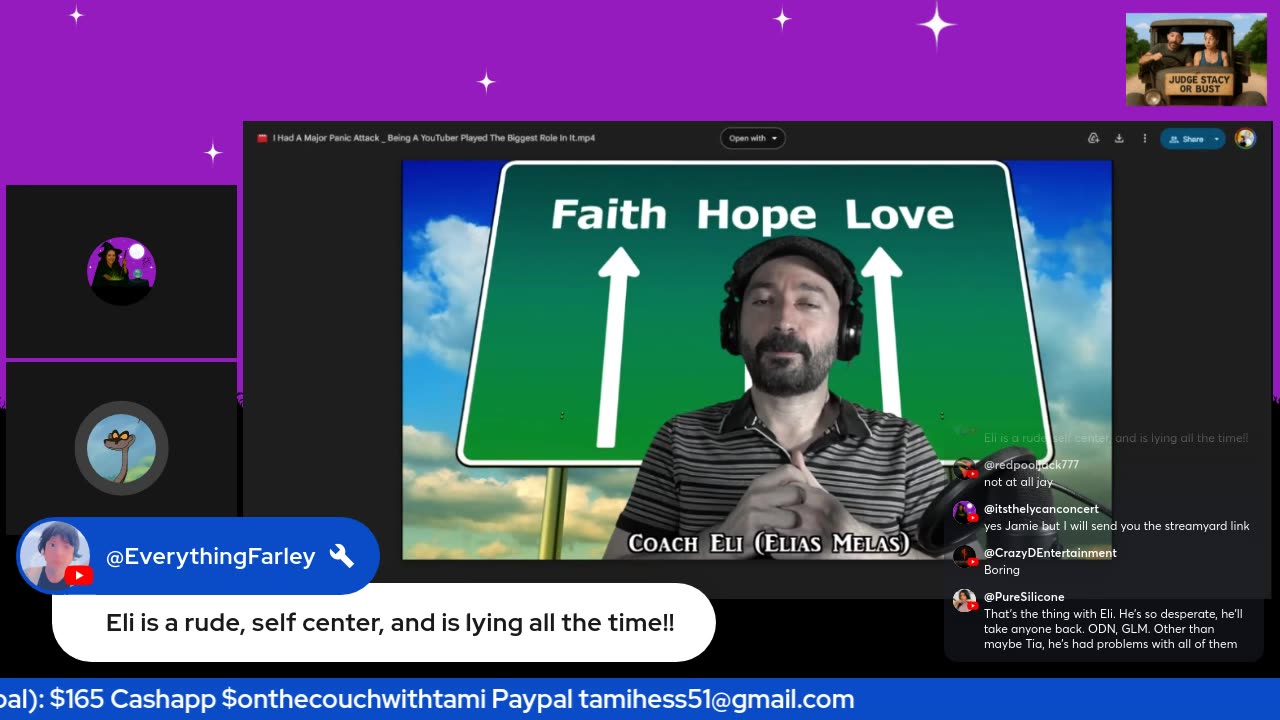This screenshot has width=1280, height=720.
Task: Click the Add shortcut to Drive icon
Action: 1094,139
